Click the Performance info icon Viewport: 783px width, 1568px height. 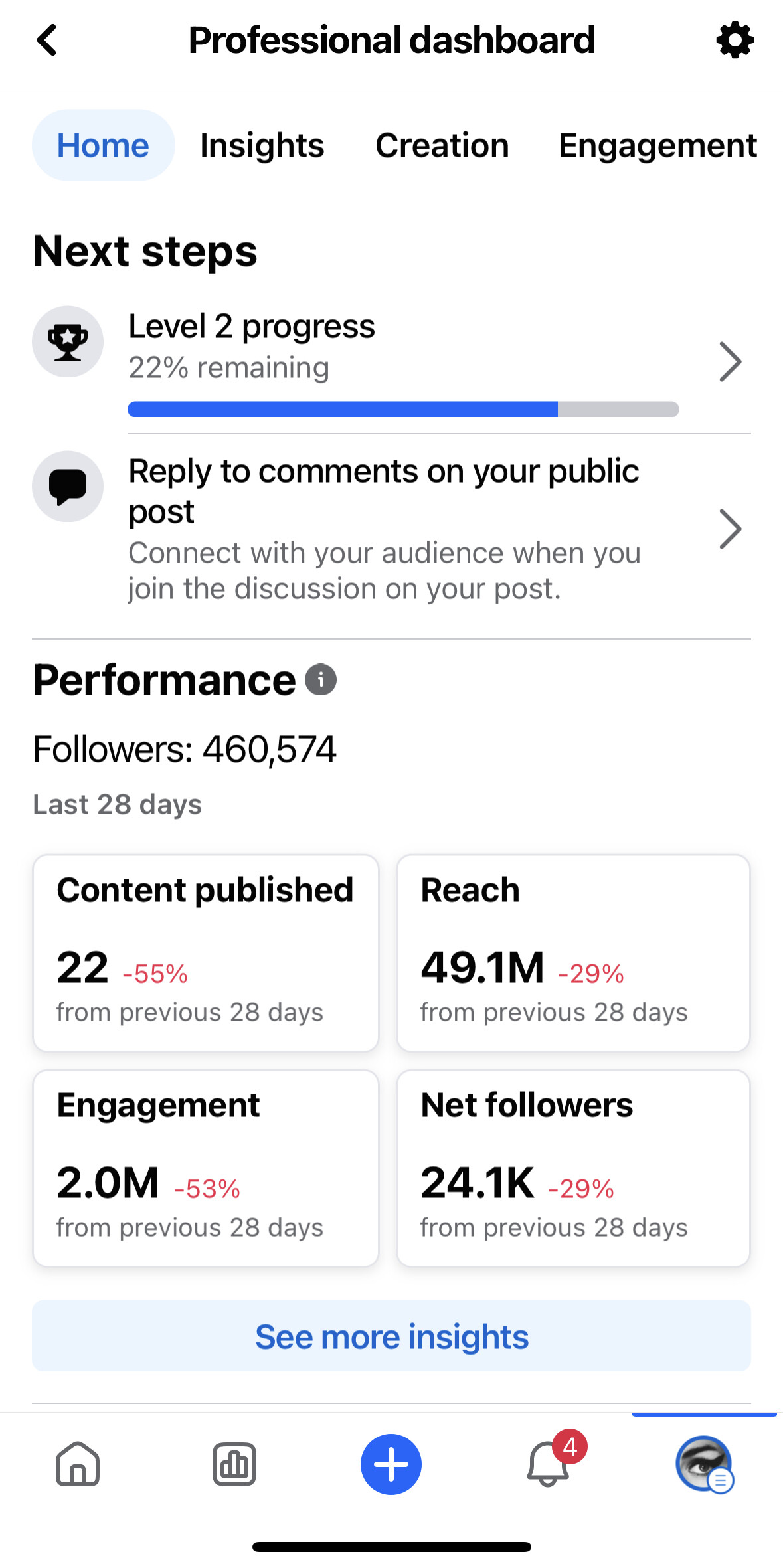pyautogui.click(x=321, y=679)
